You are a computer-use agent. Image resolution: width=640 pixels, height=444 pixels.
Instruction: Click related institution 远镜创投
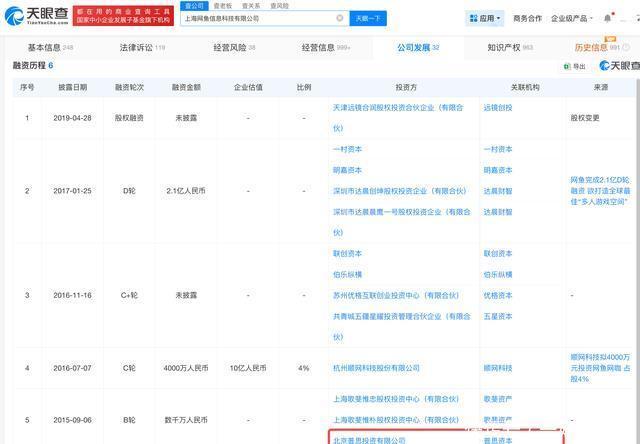(496, 107)
